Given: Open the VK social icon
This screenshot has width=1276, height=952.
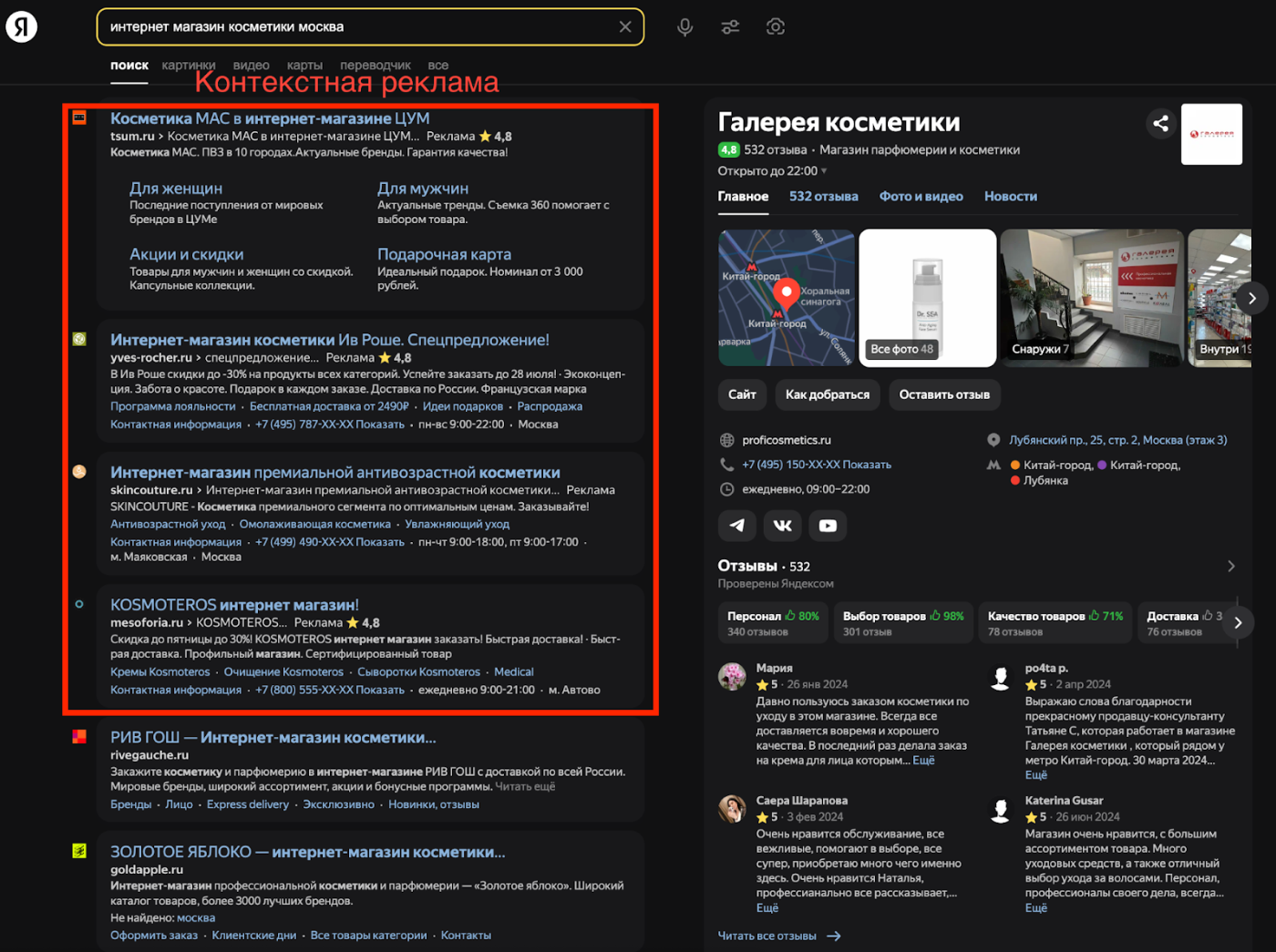Looking at the screenshot, I should coord(782,525).
